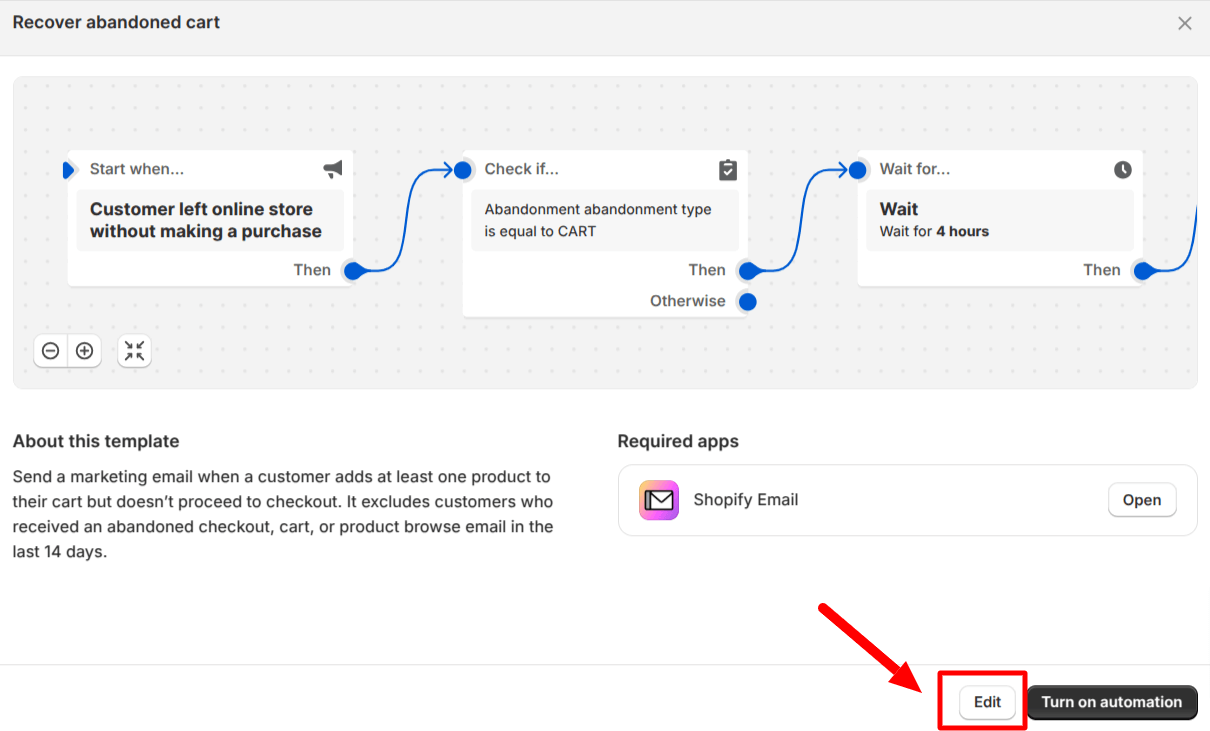1210x731 pixels.
Task: Click the Shopify Email app icon
Action: [659, 500]
